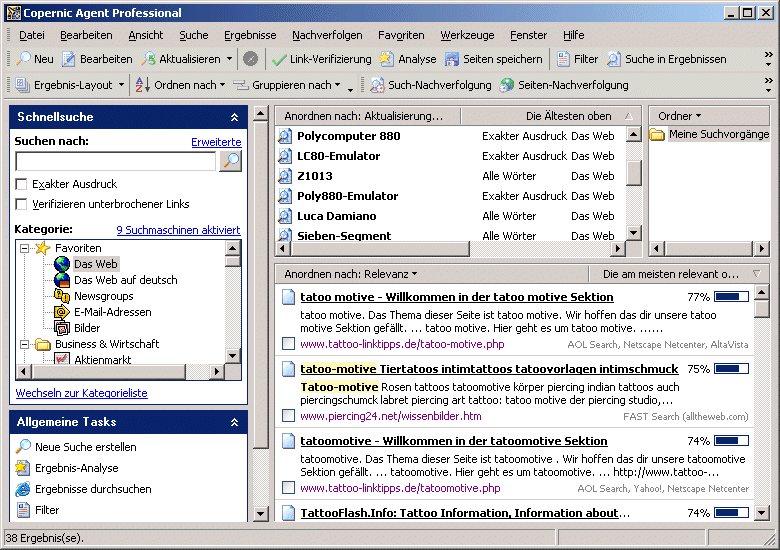Click the Erweiterte search link

(x=216, y=142)
